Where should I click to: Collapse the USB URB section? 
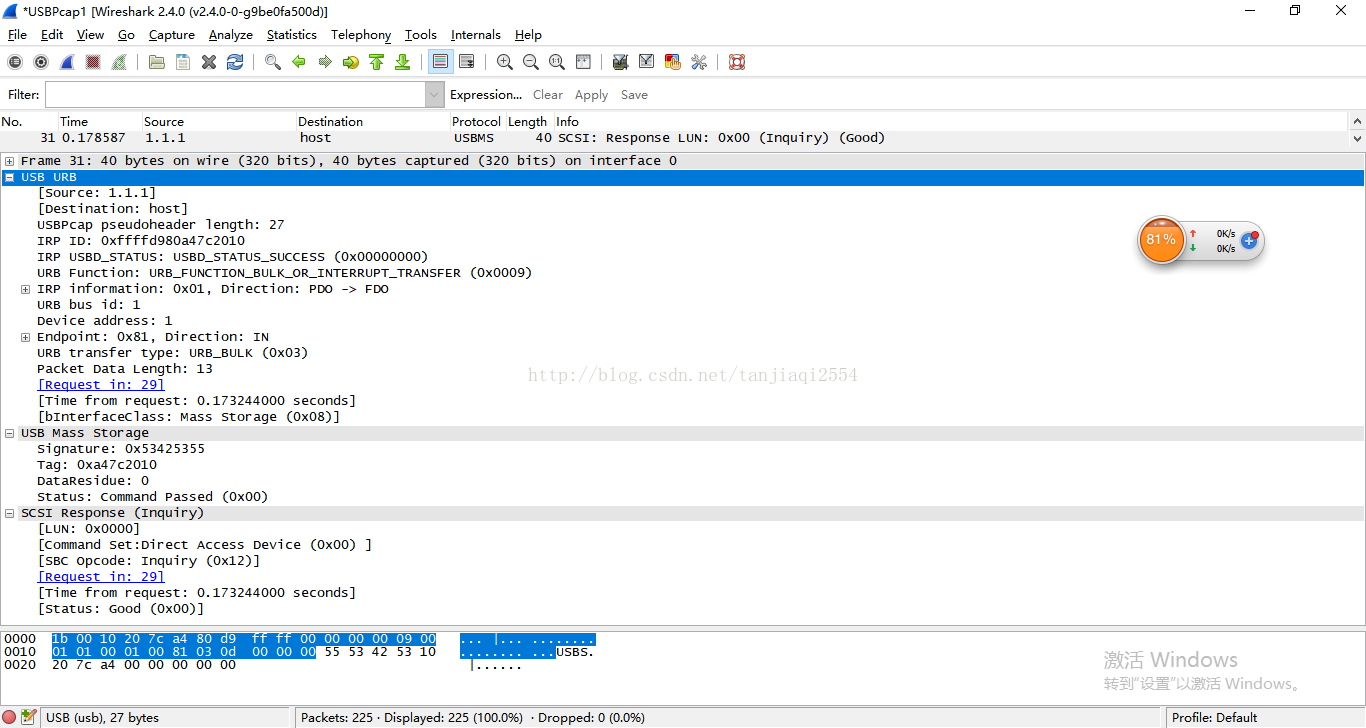click(x=10, y=177)
